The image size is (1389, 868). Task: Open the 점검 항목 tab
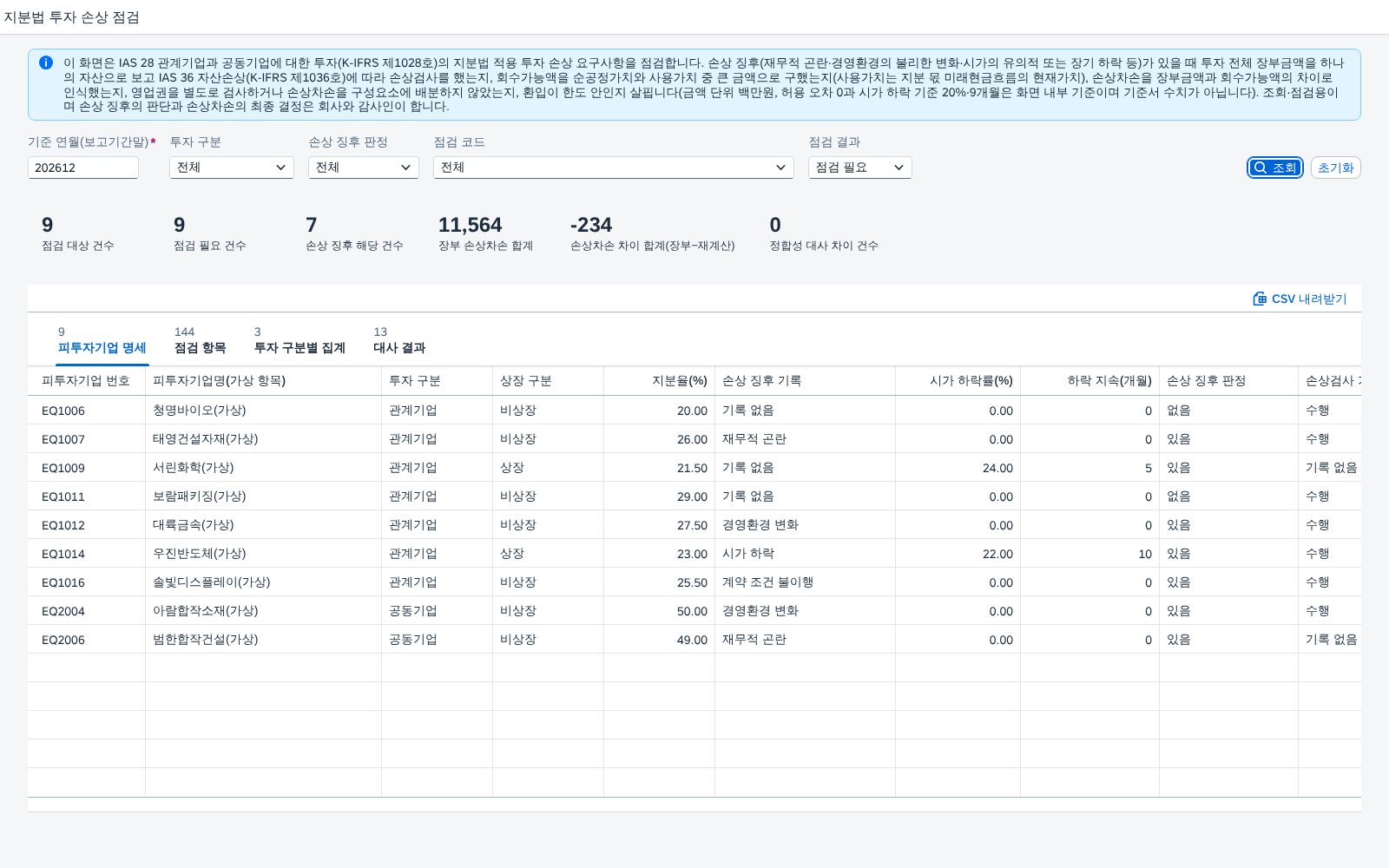(201, 340)
